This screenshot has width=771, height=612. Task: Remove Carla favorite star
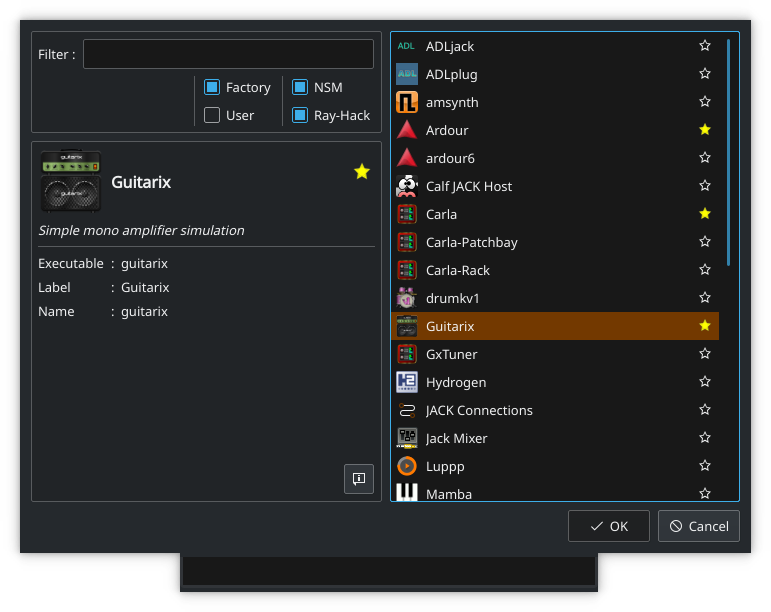[705, 214]
